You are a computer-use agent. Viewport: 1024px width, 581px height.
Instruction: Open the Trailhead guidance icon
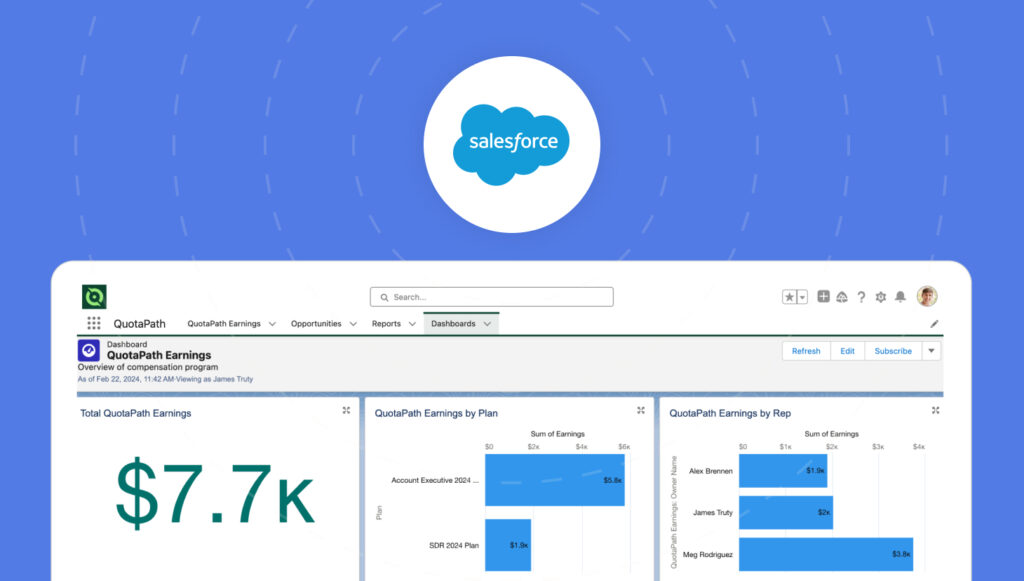pos(843,296)
